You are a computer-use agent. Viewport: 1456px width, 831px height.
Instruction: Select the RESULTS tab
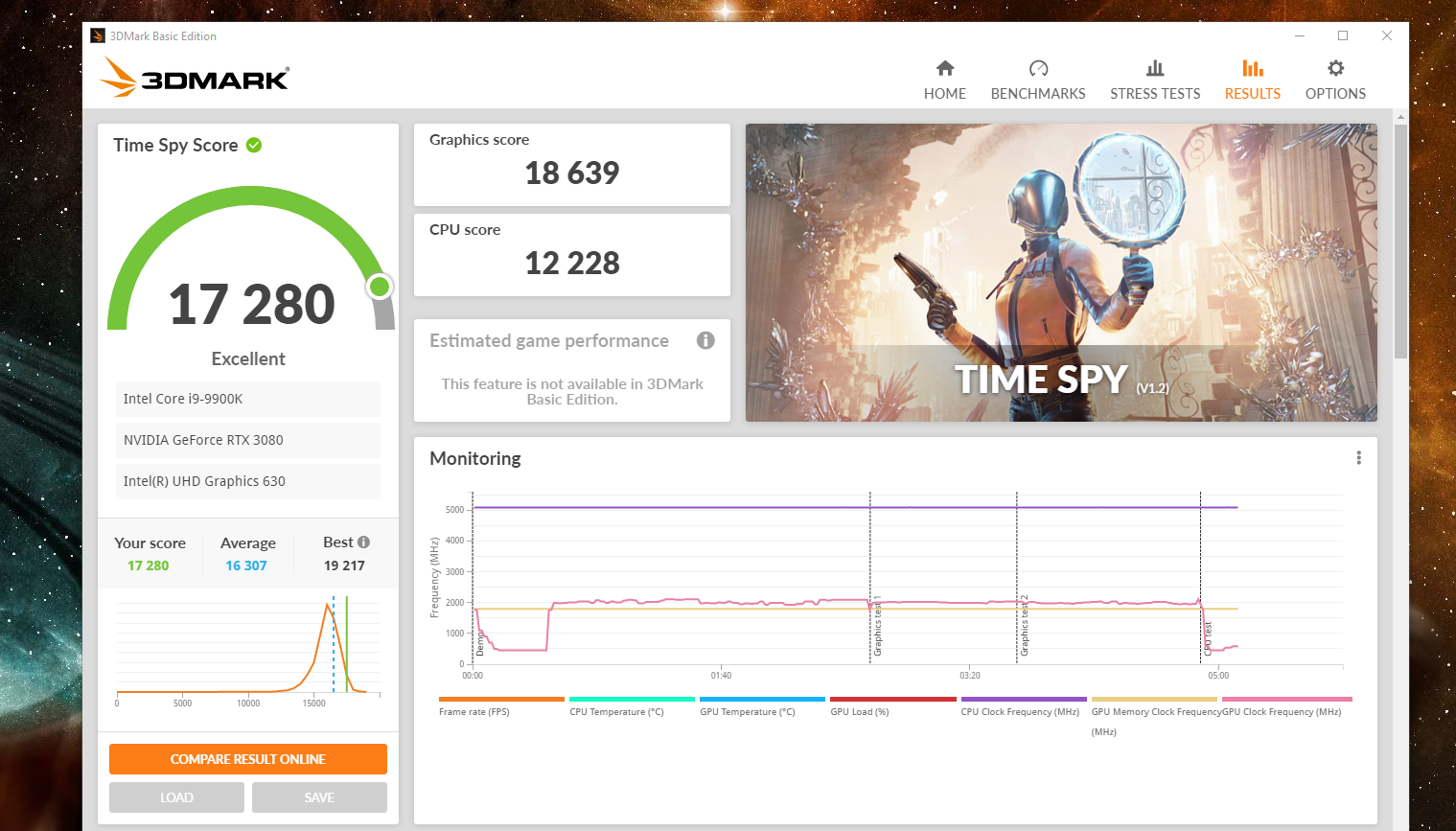coord(1252,81)
